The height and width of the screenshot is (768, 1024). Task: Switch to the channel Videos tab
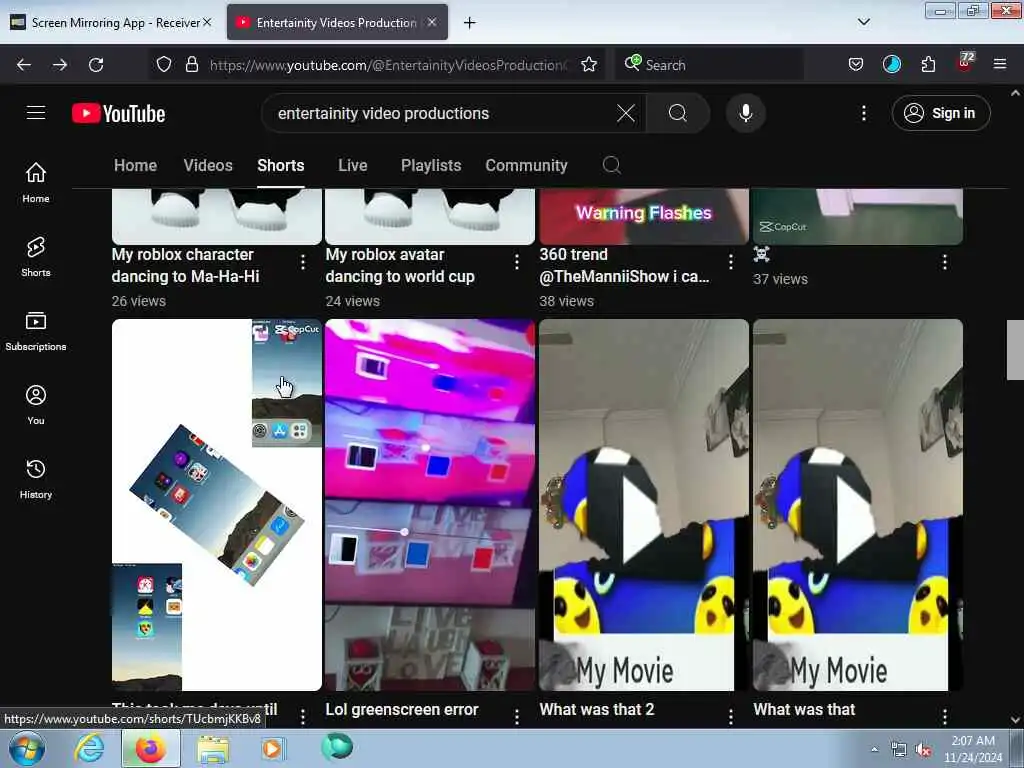pos(208,165)
